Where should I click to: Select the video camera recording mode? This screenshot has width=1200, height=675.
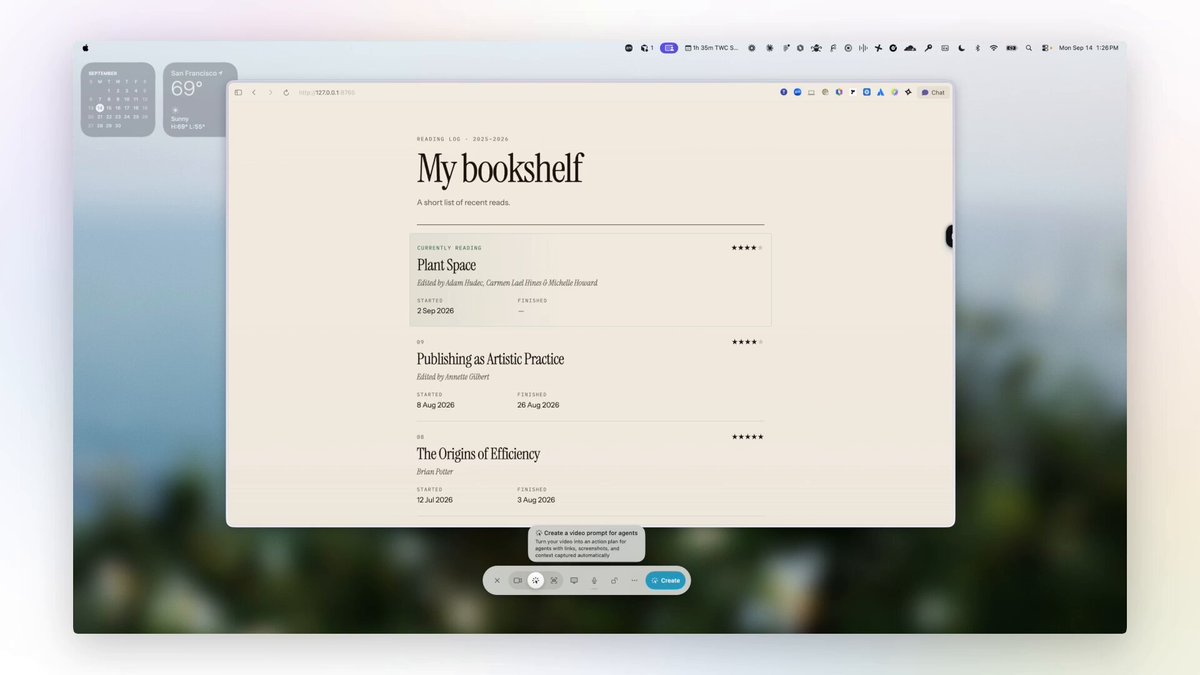[x=518, y=580]
